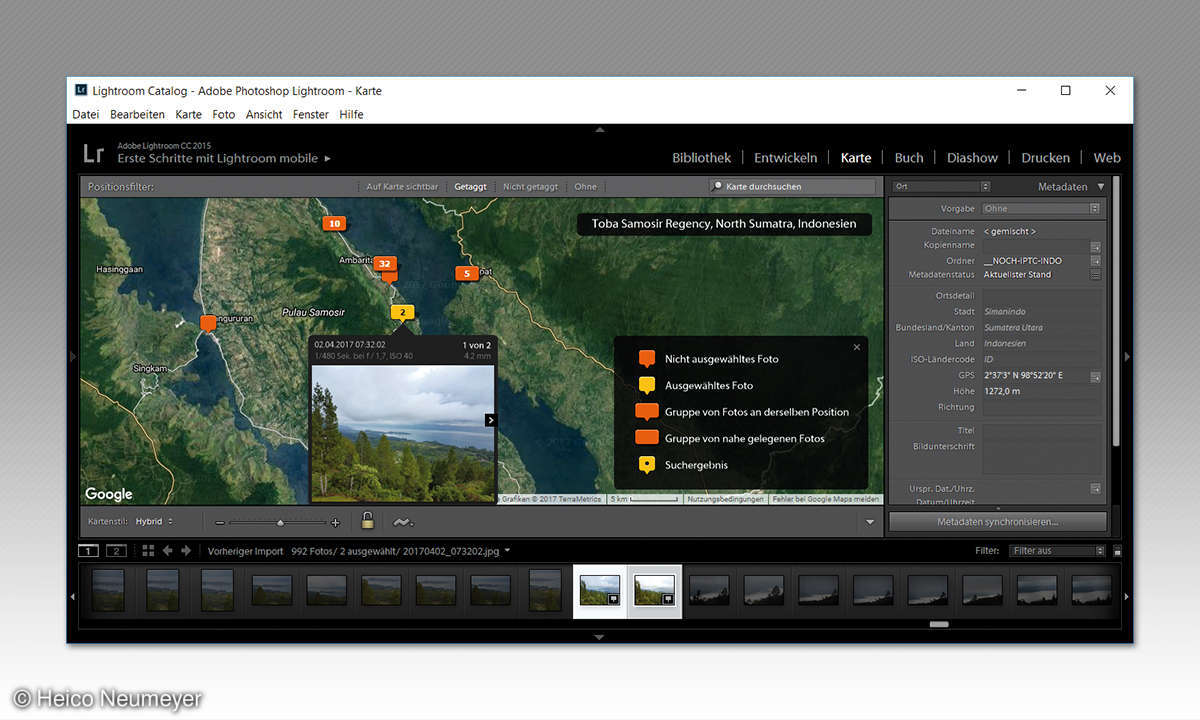Open the Foto menu
This screenshot has height=720, width=1200.
[224, 114]
